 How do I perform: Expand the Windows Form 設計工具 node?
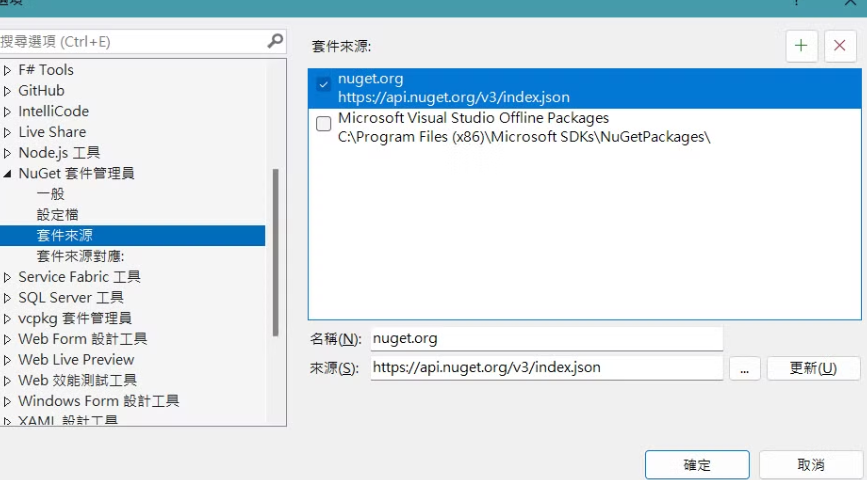pyautogui.click(x=7, y=401)
